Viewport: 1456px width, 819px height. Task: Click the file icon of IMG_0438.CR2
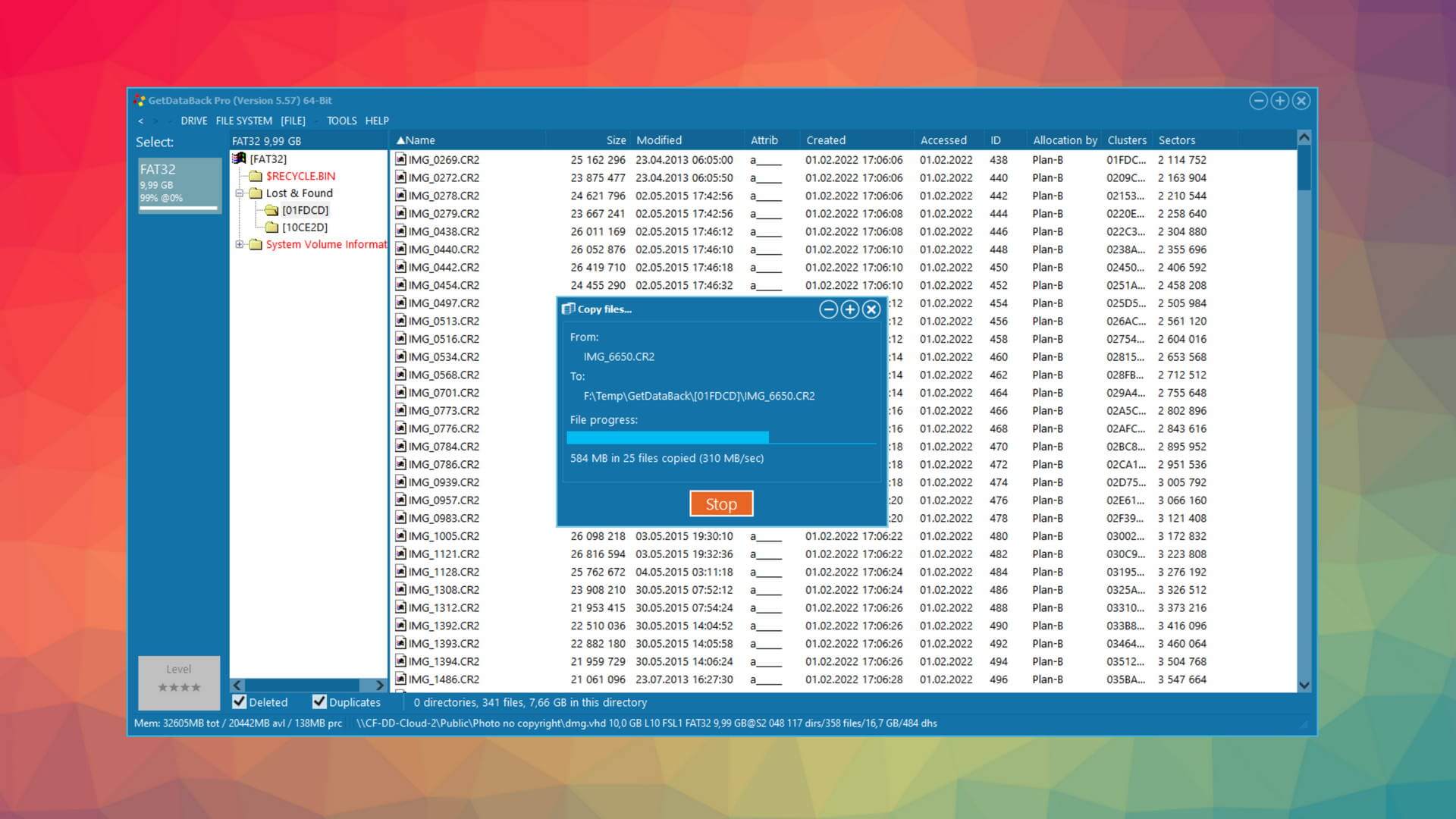tap(400, 231)
